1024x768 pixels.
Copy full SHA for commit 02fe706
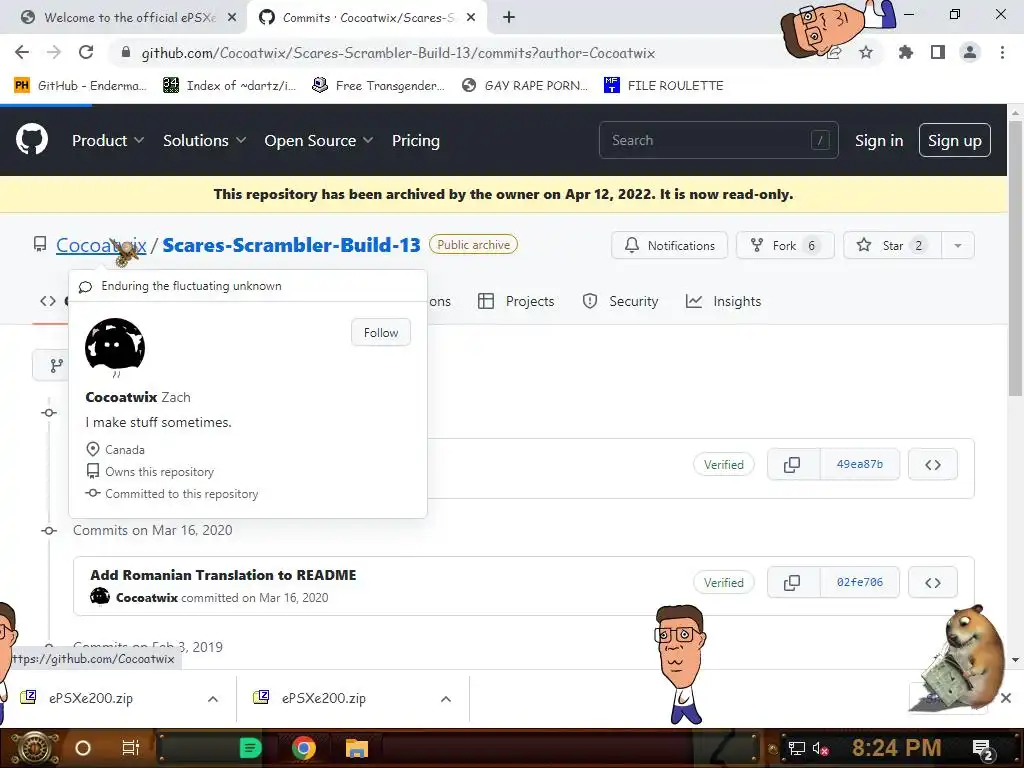(x=792, y=582)
